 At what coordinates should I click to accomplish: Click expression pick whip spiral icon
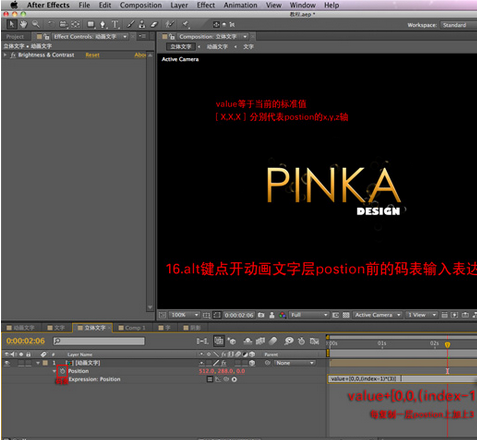click(226, 379)
